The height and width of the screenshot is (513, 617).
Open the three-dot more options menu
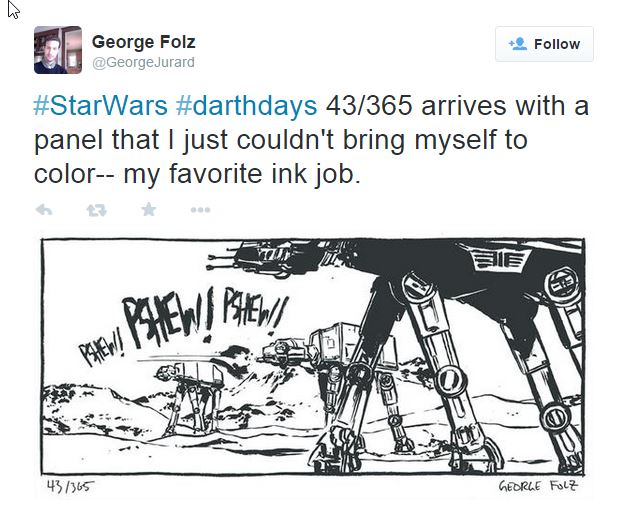(x=200, y=210)
